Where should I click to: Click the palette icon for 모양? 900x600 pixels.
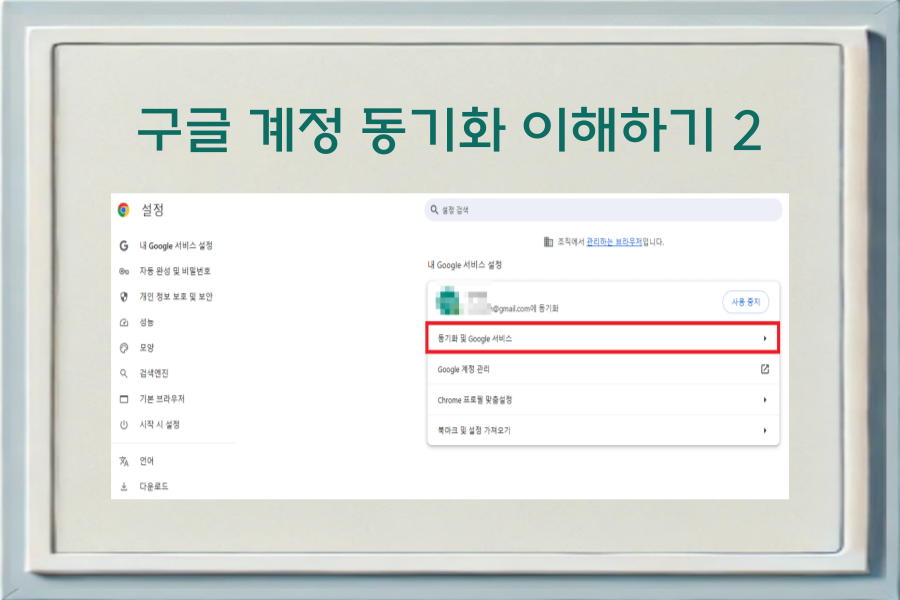123,348
